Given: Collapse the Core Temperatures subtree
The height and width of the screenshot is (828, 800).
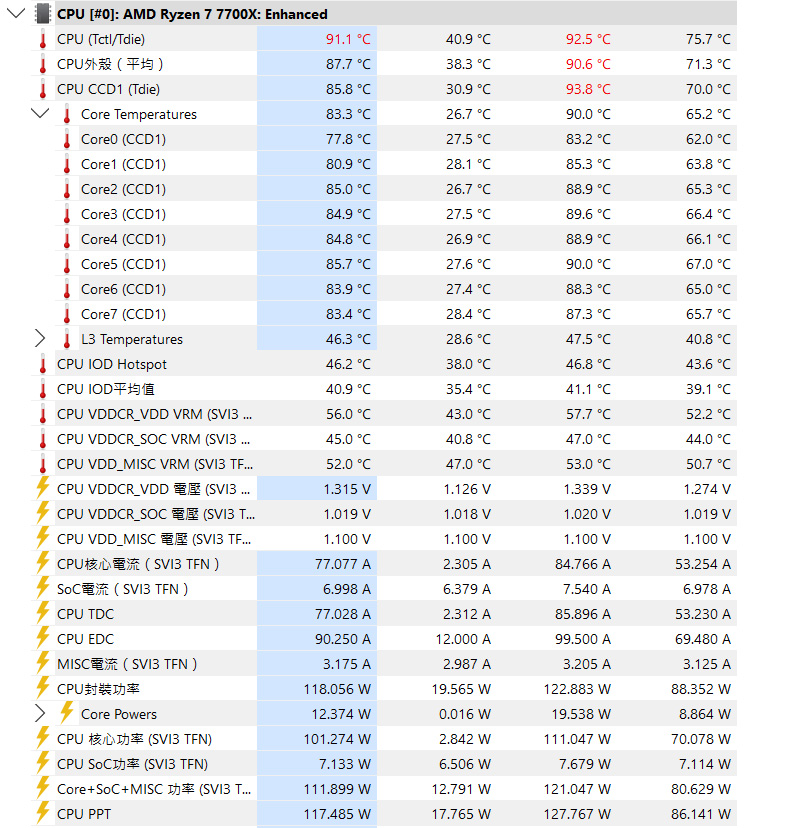Looking at the screenshot, I should tap(40, 114).
